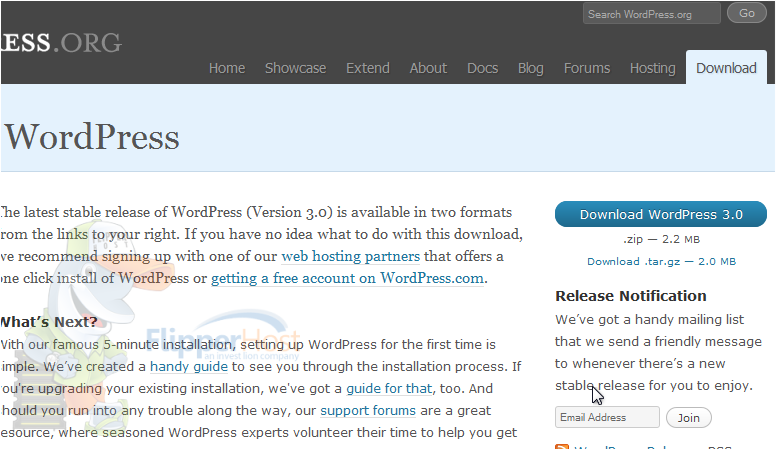This screenshot has width=776, height=450.
Task: Click into the Email Address field
Action: (x=607, y=417)
